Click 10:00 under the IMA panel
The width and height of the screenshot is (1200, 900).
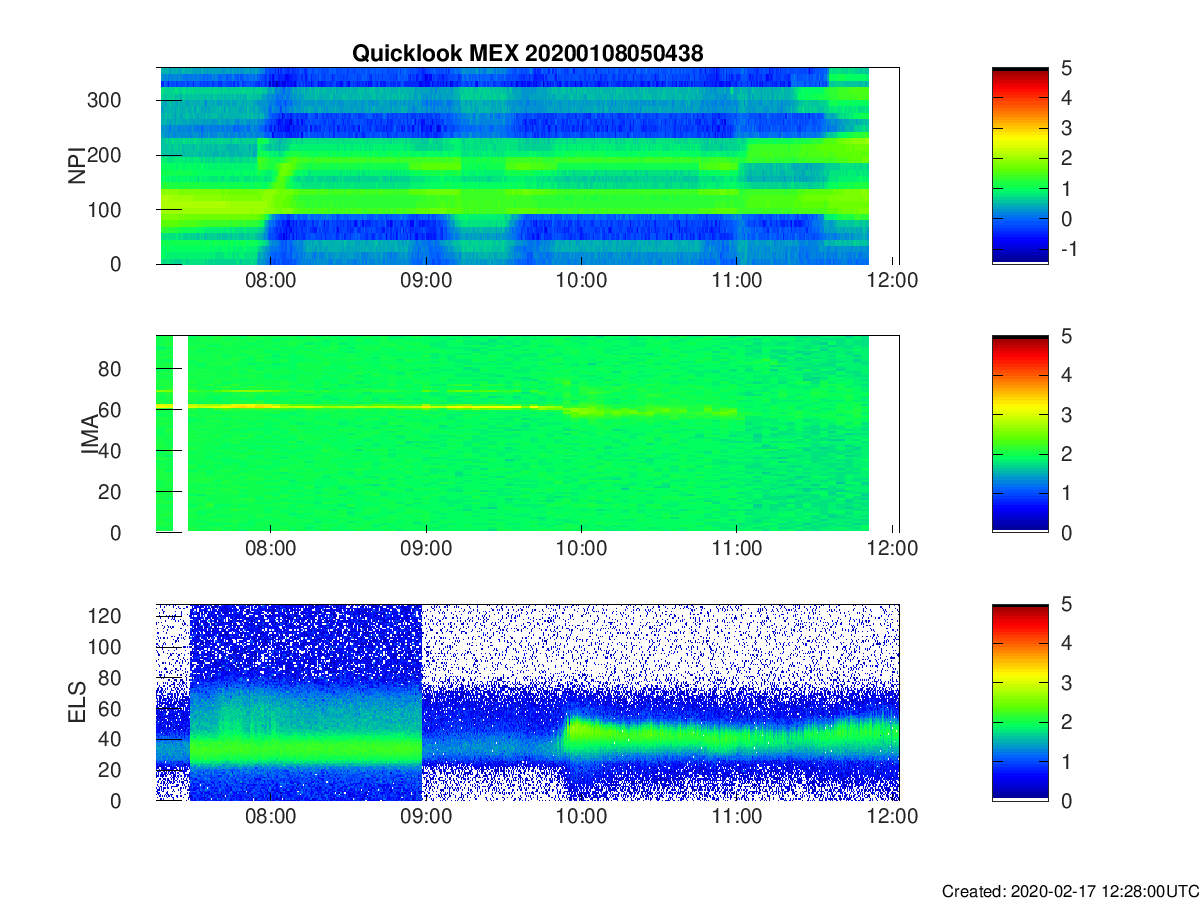tap(581, 549)
